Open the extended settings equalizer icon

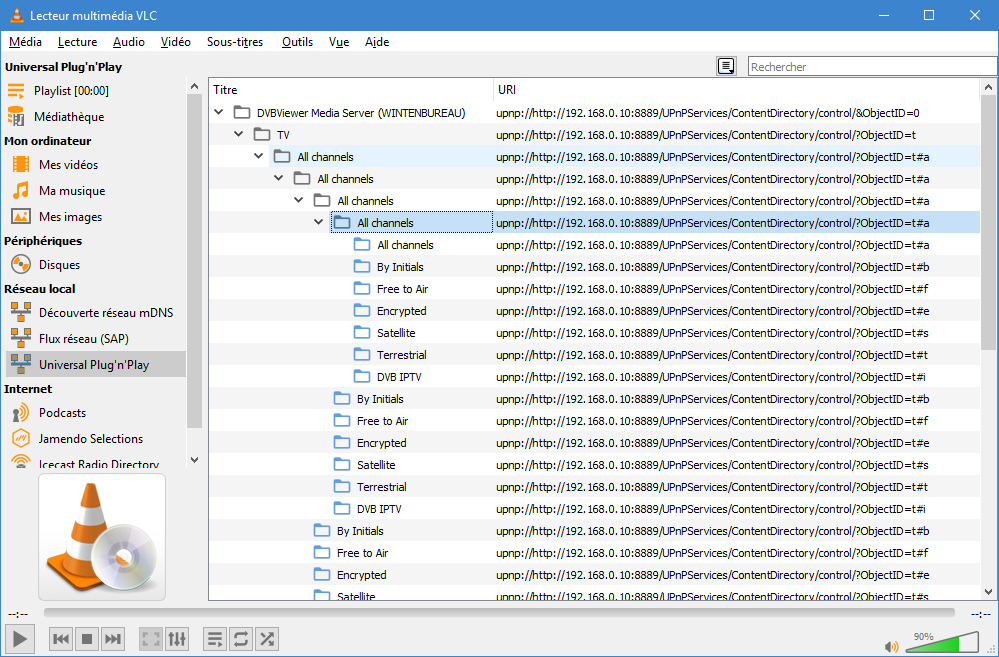click(177, 638)
